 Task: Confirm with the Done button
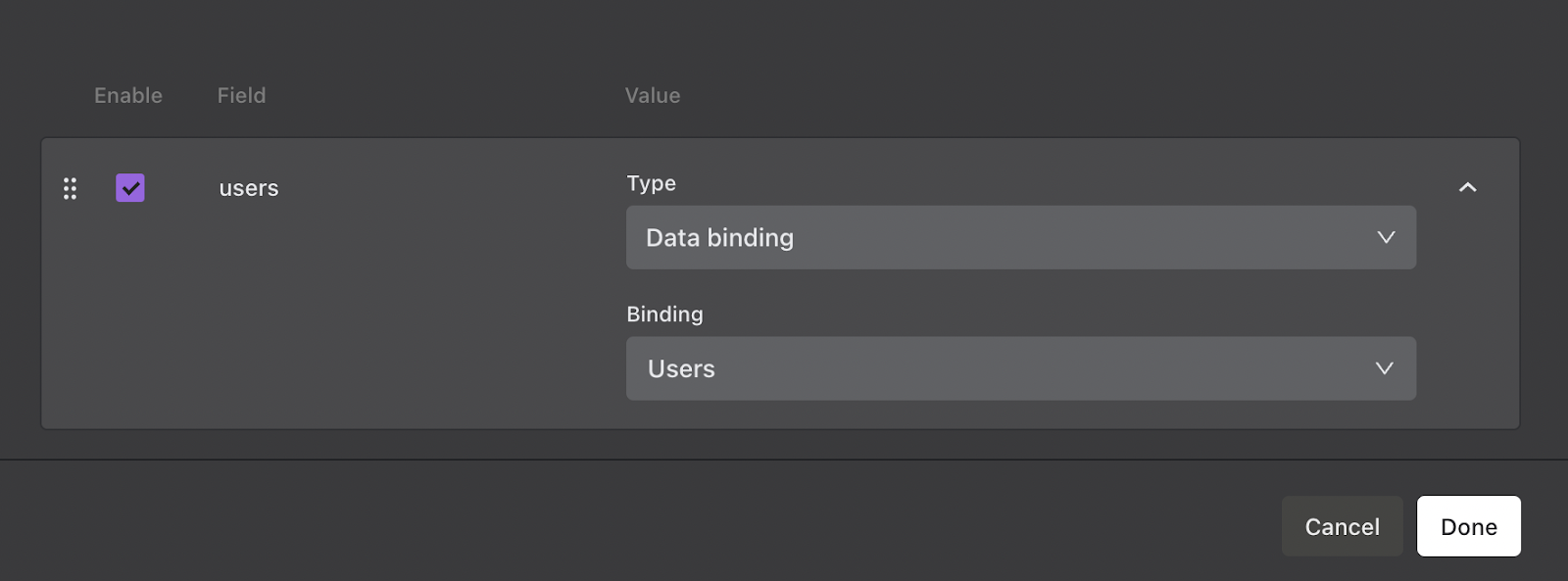(1468, 526)
